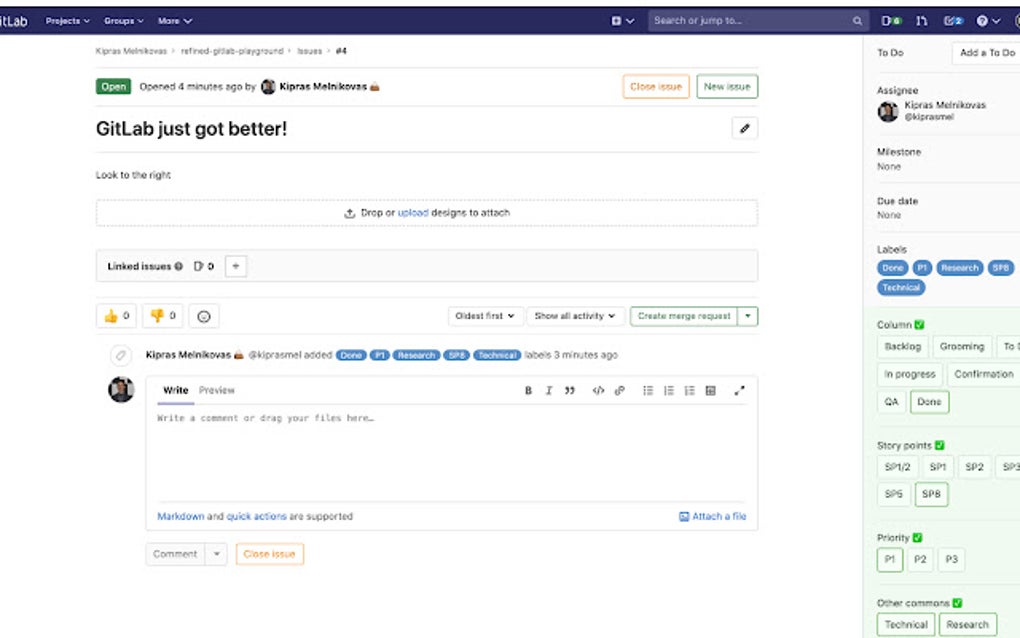Expand the Projects menu in the navbar
The width and height of the screenshot is (1020, 638).
point(67,20)
